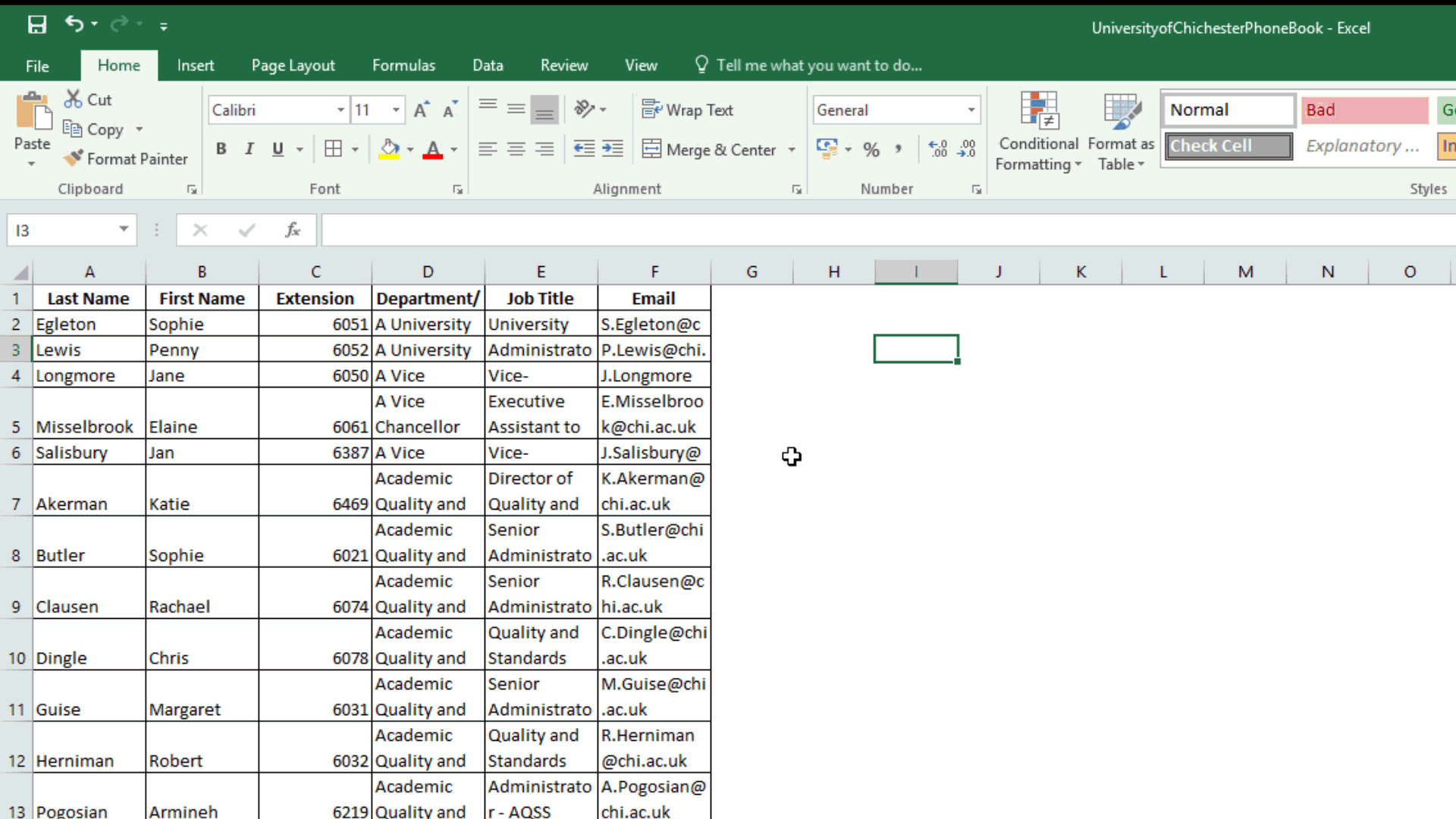Open the Data ribbon tab

[x=488, y=65]
